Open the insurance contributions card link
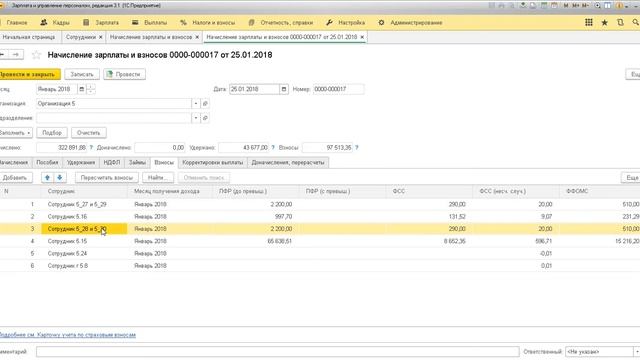Viewport: 640px width, 360px height. 67,335
